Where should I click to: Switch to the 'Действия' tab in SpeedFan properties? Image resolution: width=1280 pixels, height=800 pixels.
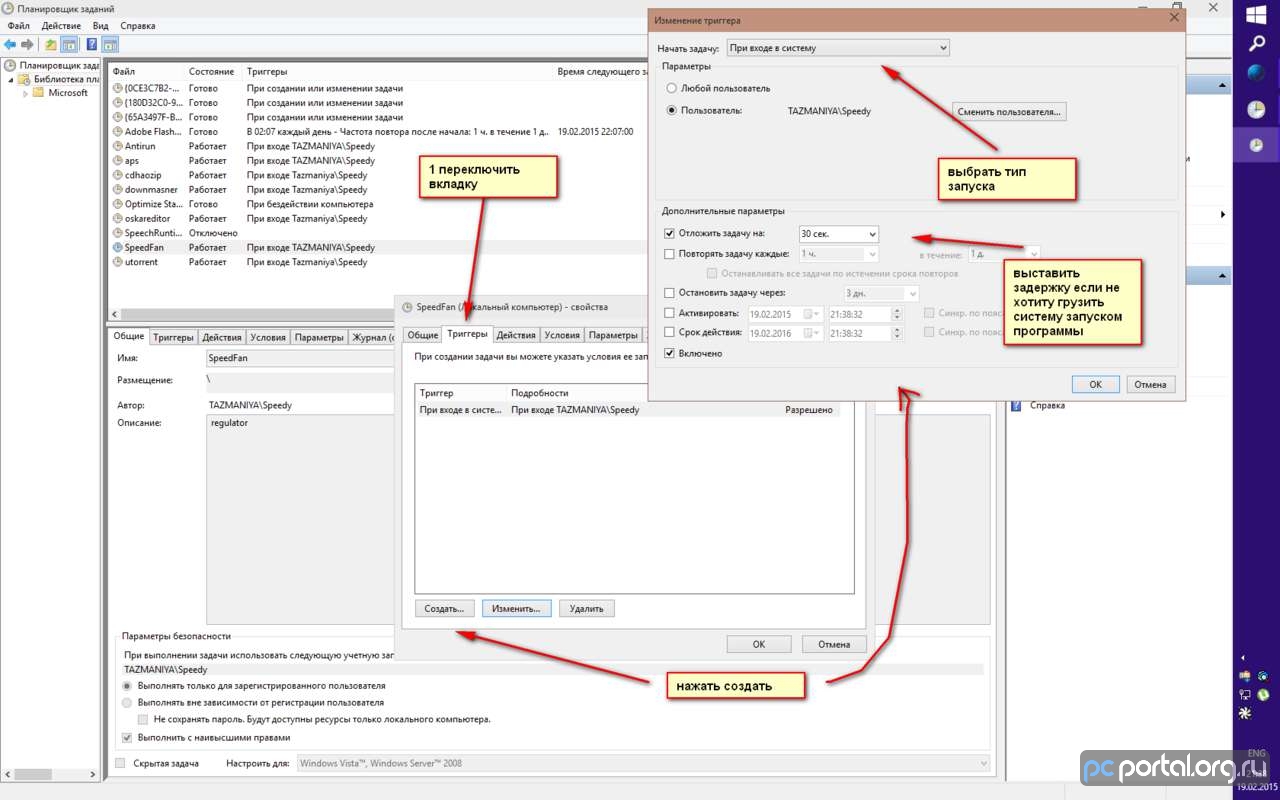pos(516,335)
